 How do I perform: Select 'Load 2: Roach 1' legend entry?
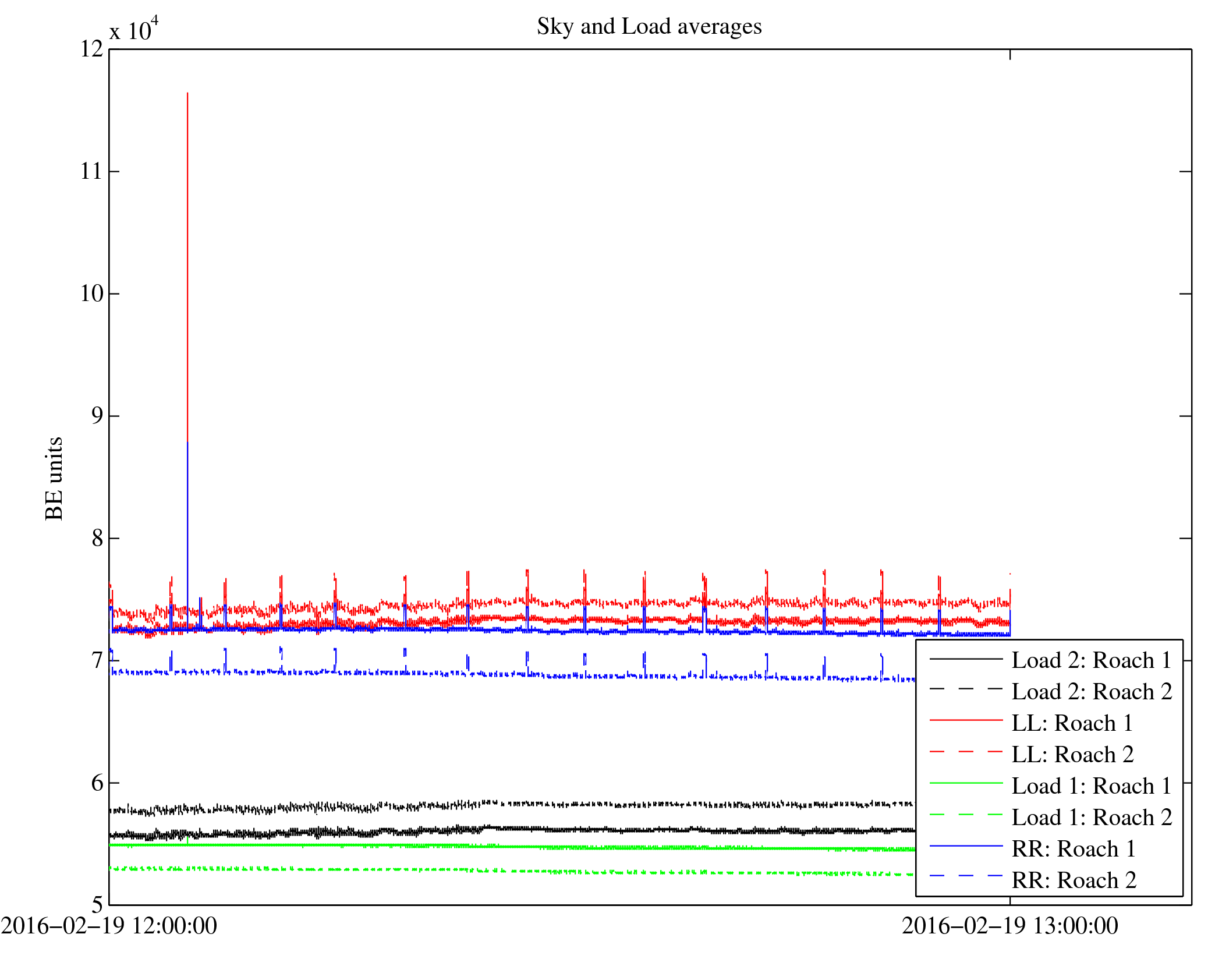[1091, 660]
